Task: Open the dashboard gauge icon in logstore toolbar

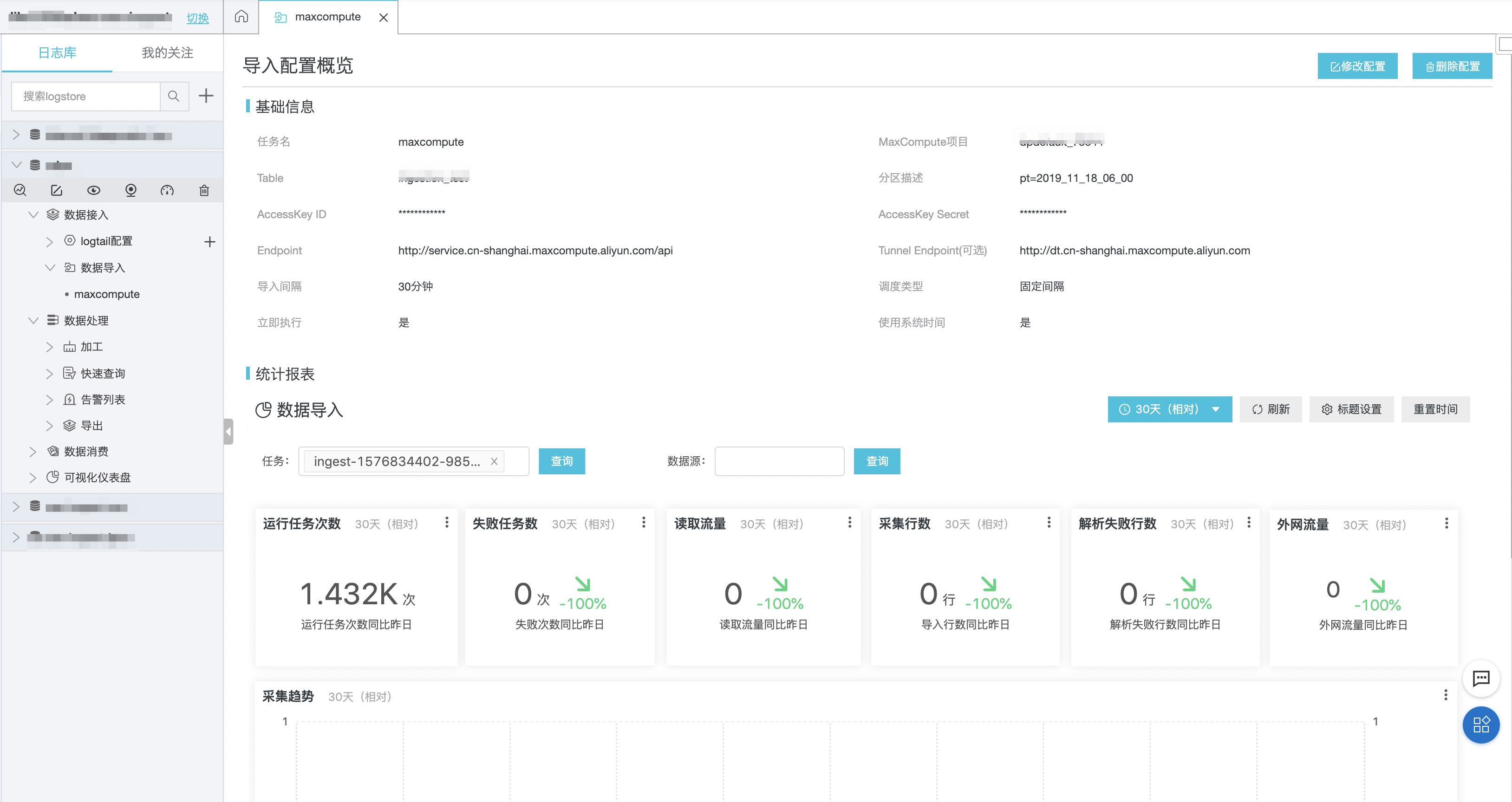Action: tap(167, 190)
